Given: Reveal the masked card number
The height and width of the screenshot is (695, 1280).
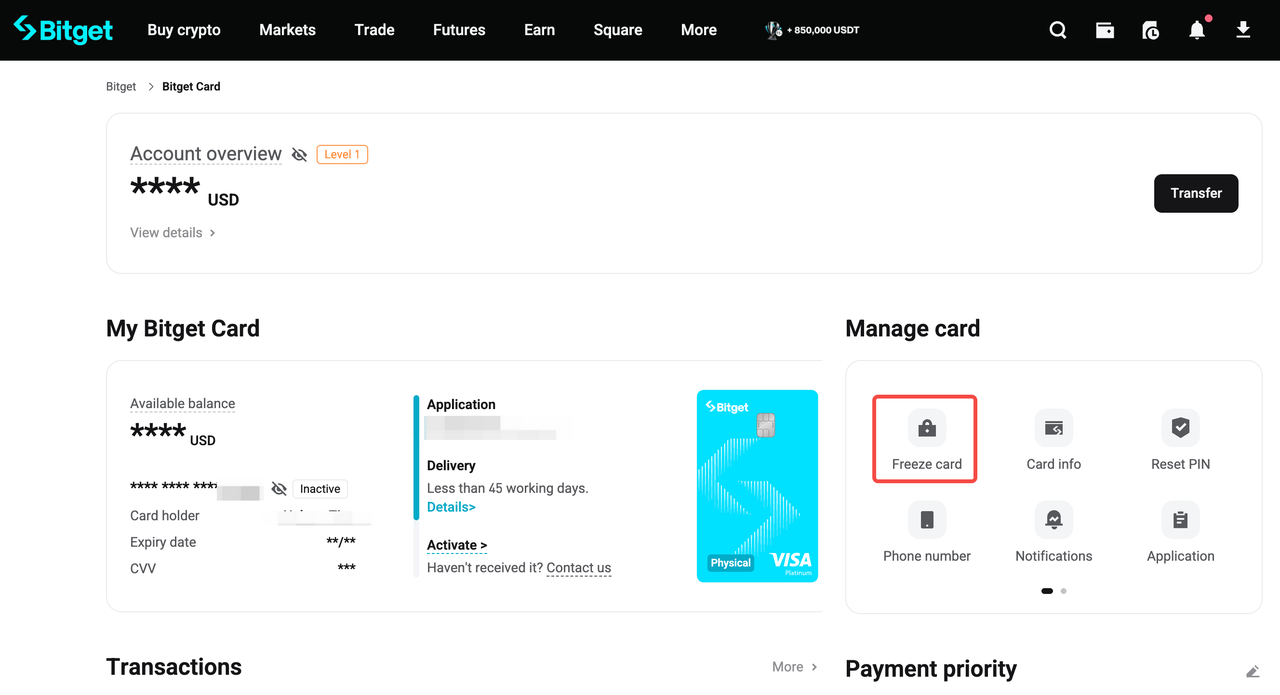Looking at the screenshot, I should coord(279,488).
